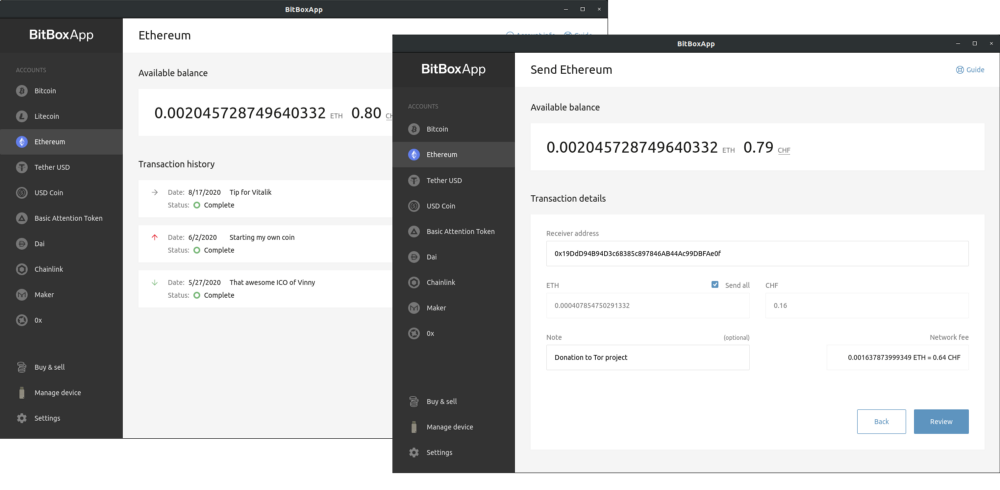Open the Starting my own coin transaction
This screenshot has width=1000, height=490.
(265, 244)
